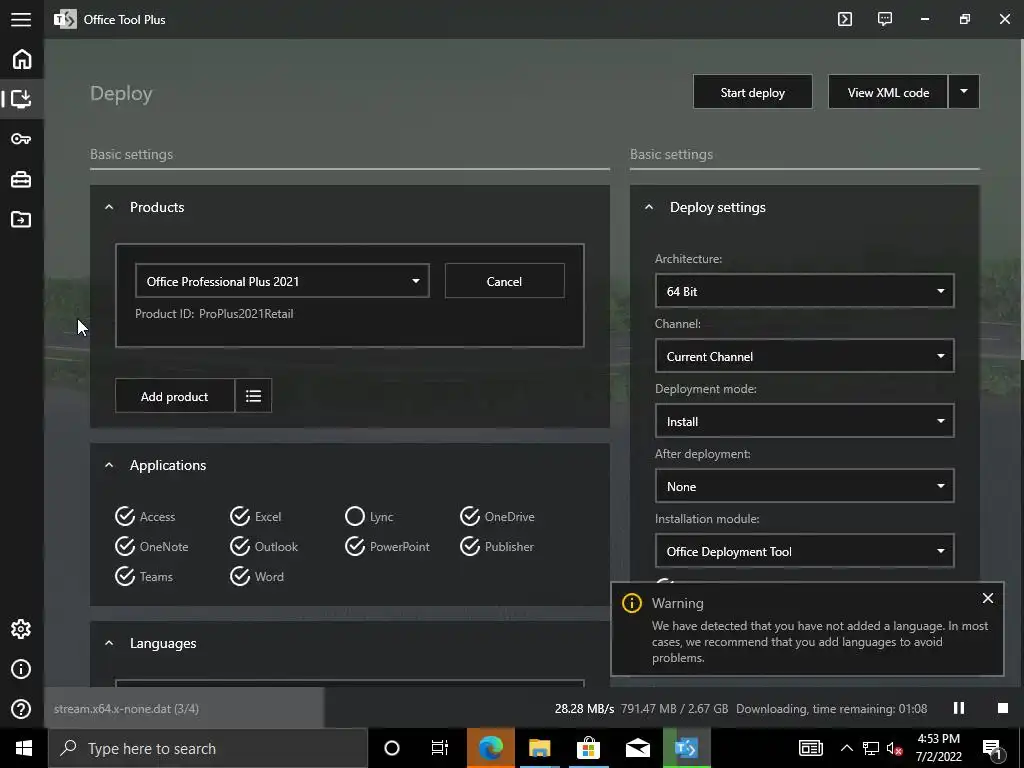
Task: Click Office Tool Plus taskbar button
Action: 686,748
